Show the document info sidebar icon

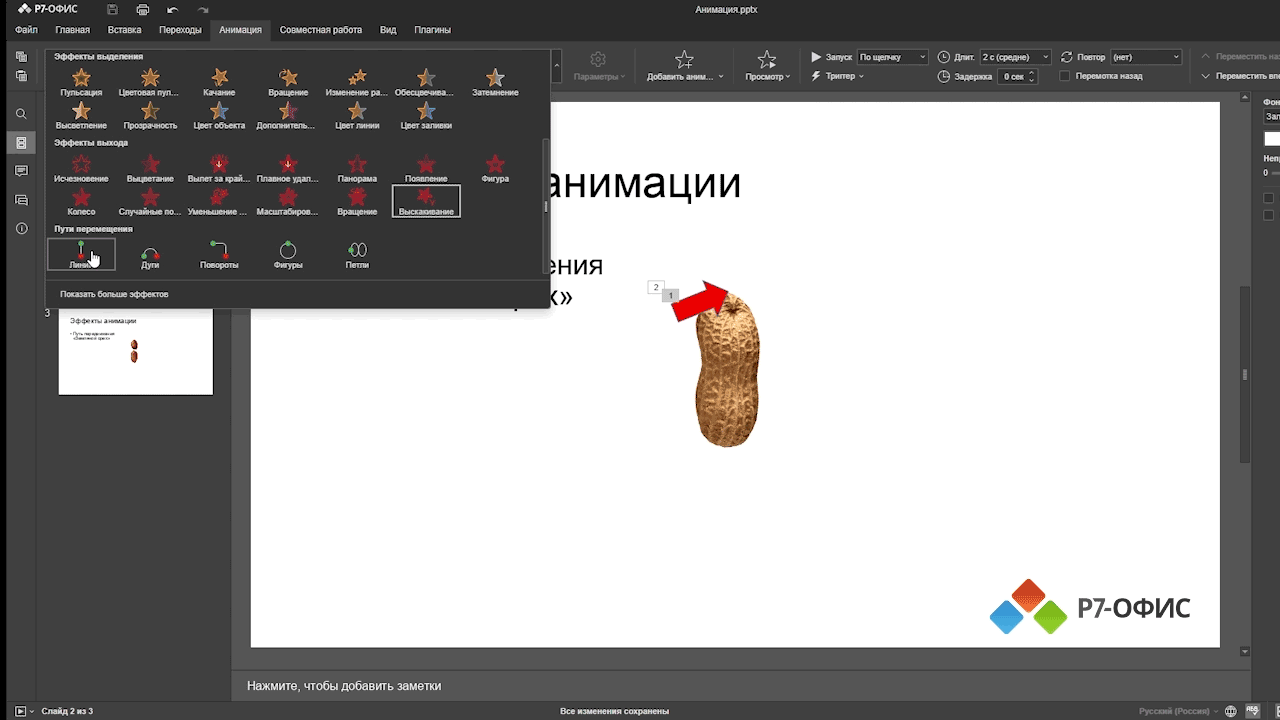(x=21, y=229)
